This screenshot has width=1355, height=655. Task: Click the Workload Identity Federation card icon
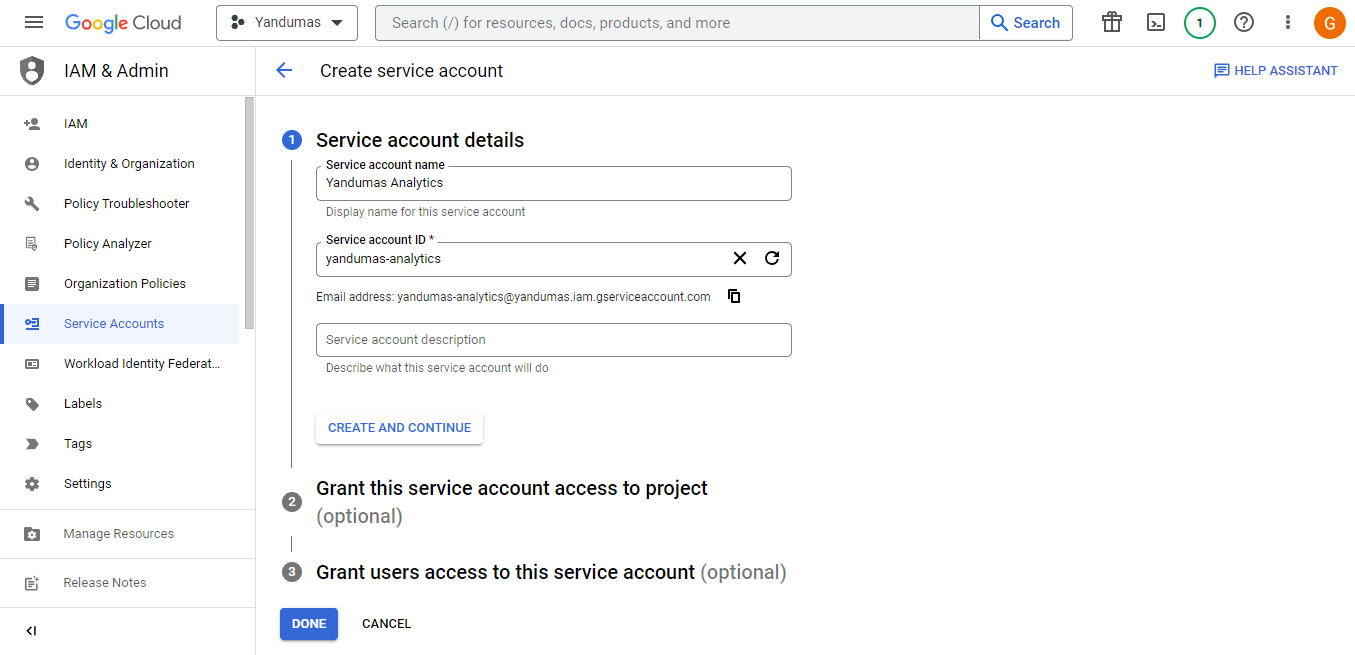[x=32, y=364]
